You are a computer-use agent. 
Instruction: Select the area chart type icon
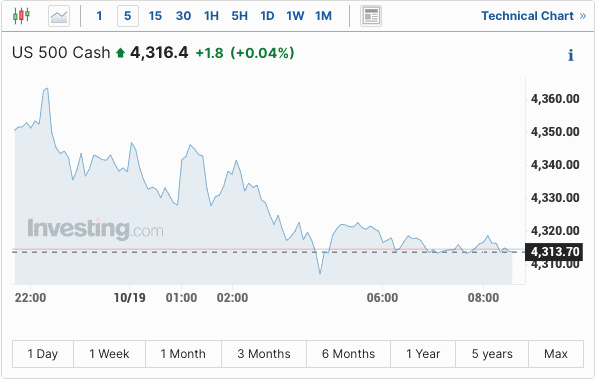[59, 16]
